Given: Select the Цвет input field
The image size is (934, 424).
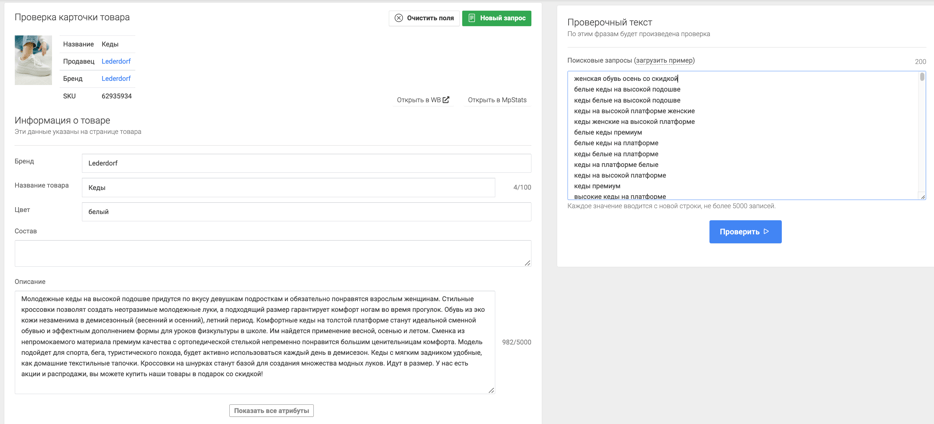Looking at the screenshot, I should click(x=306, y=212).
